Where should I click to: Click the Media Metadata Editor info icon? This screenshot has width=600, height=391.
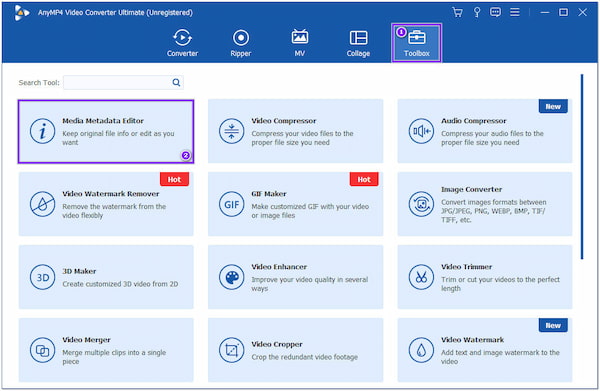tap(42, 131)
